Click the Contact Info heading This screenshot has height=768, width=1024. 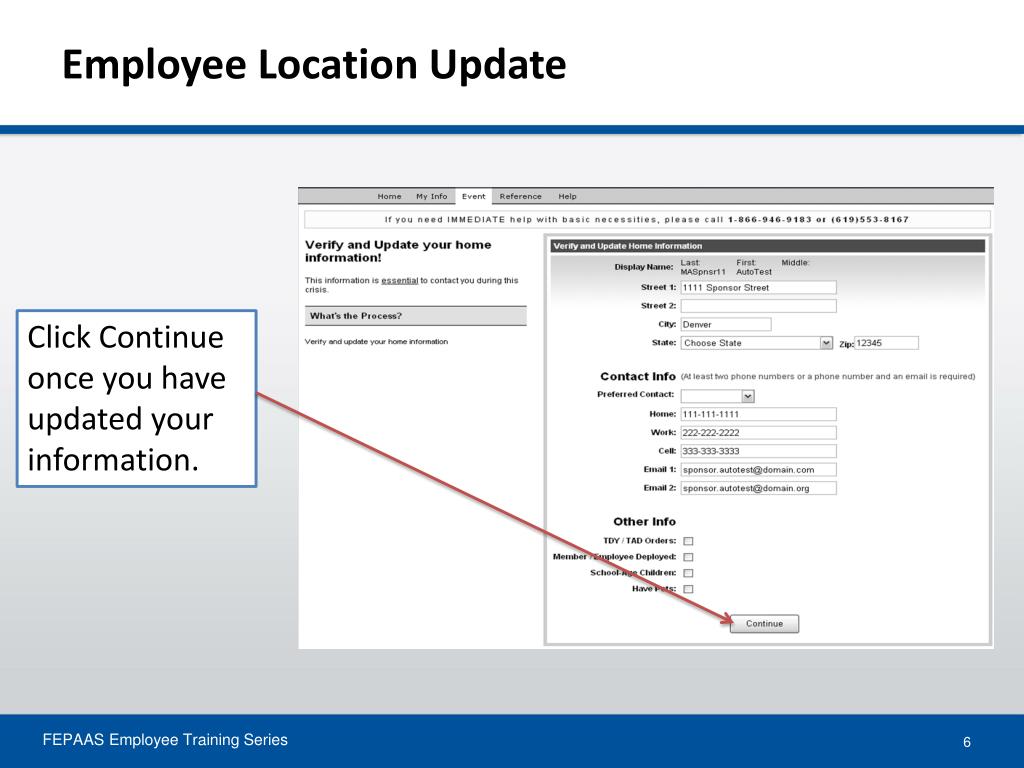637,376
